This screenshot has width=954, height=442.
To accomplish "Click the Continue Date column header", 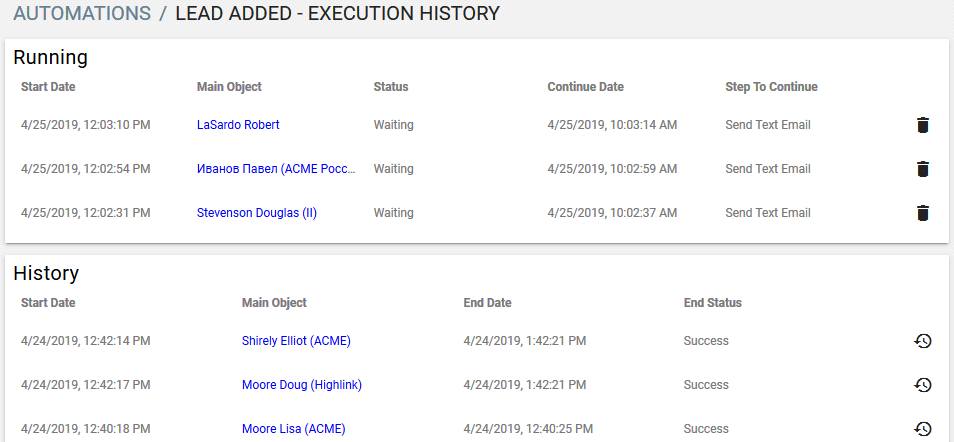I will coord(585,86).
